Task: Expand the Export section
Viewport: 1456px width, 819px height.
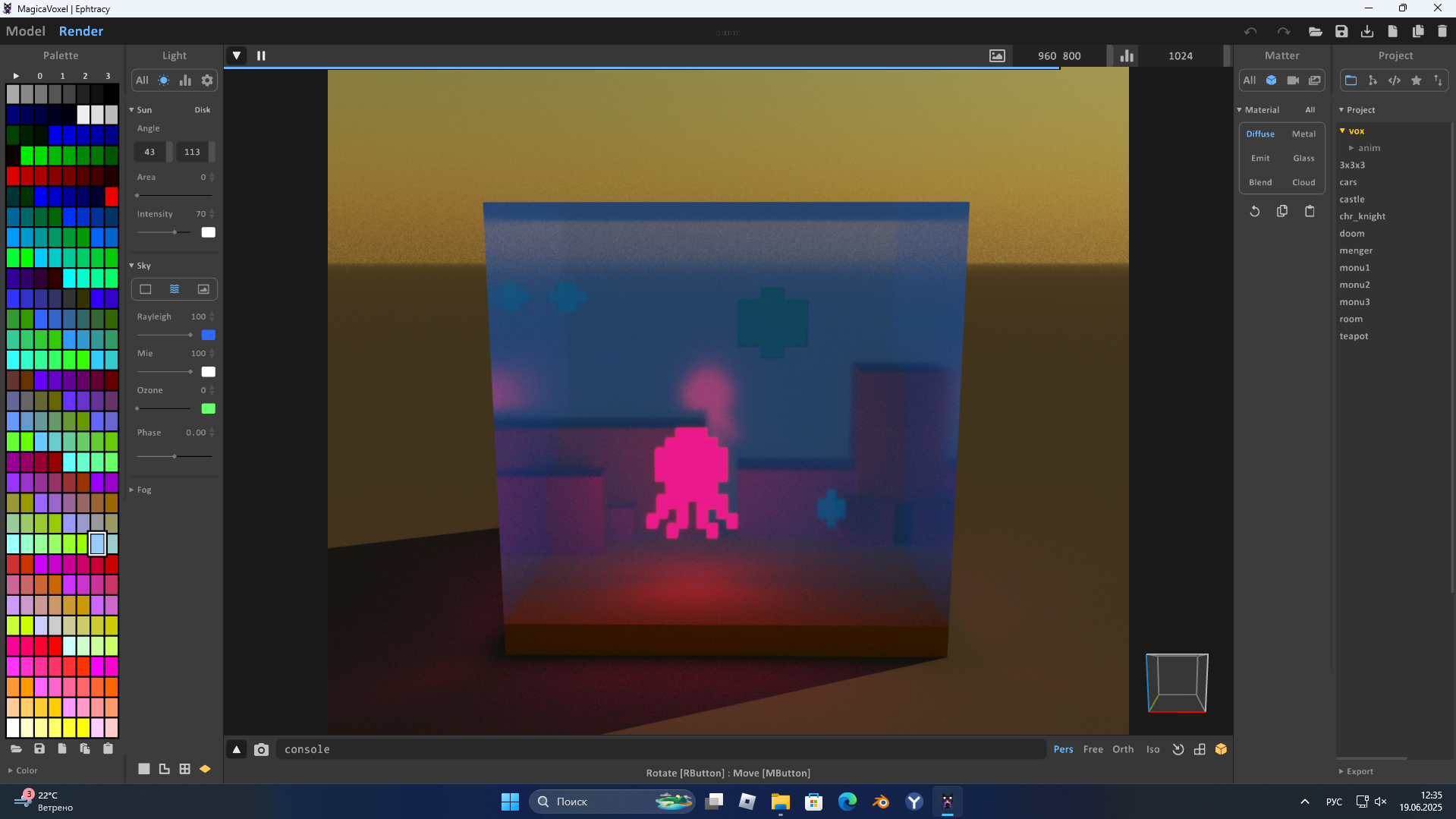Action: coord(1341,771)
